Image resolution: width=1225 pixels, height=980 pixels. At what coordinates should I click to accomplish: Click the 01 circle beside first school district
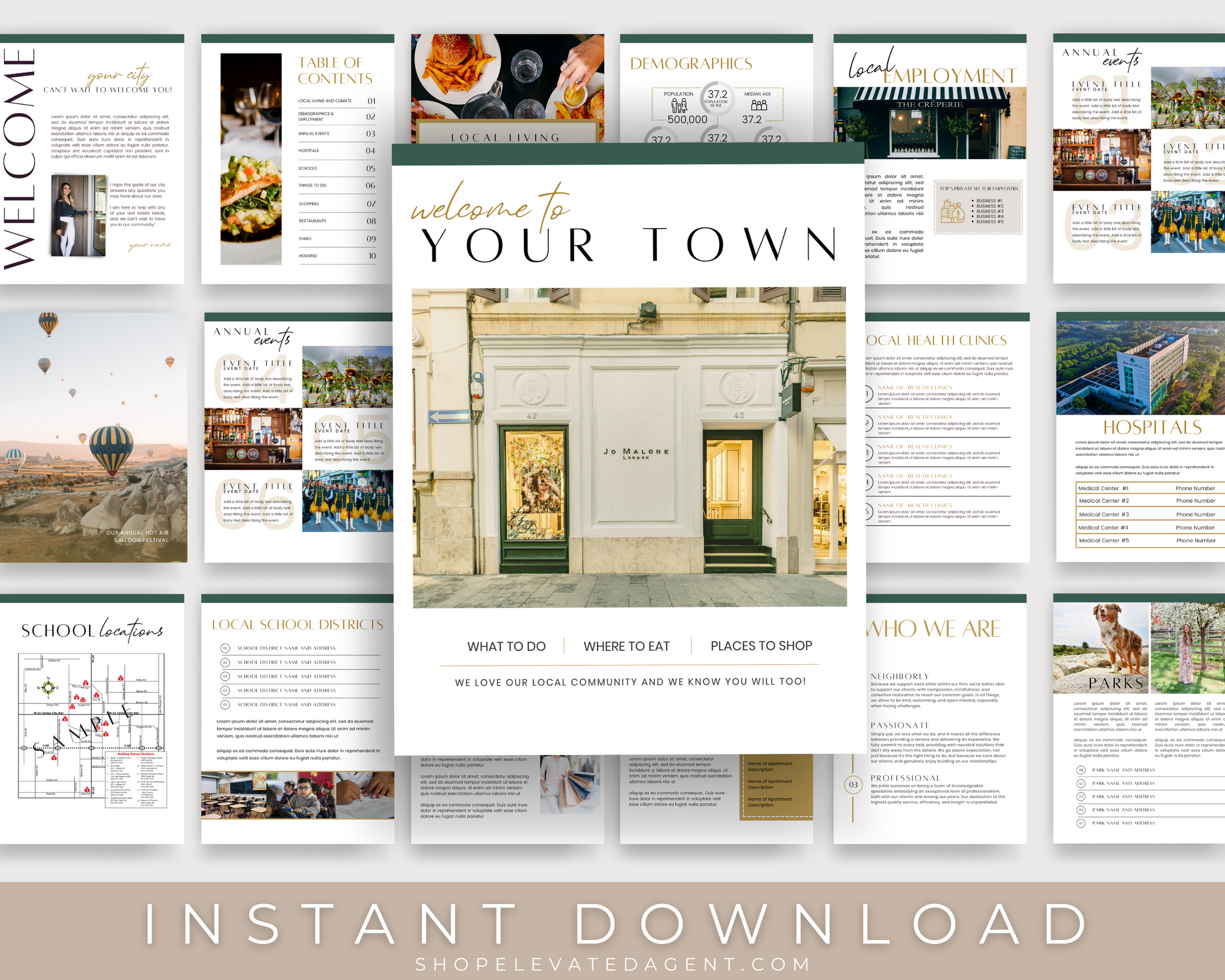[x=226, y=648]
